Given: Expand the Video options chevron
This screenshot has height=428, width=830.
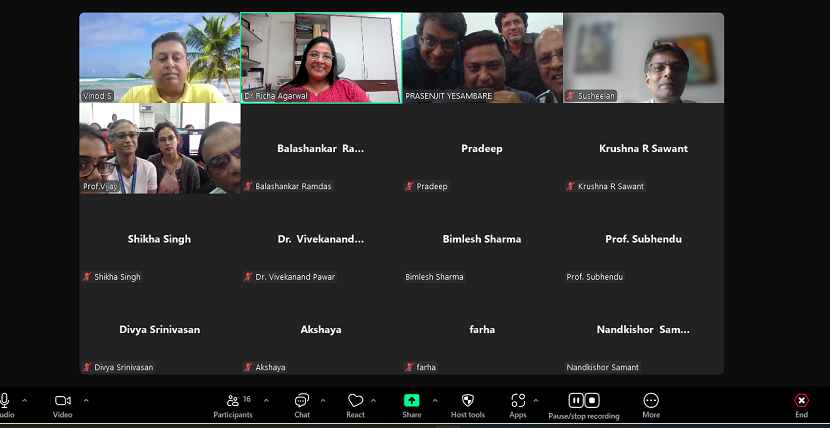Looking at the screenshot, I should point(86,400).
